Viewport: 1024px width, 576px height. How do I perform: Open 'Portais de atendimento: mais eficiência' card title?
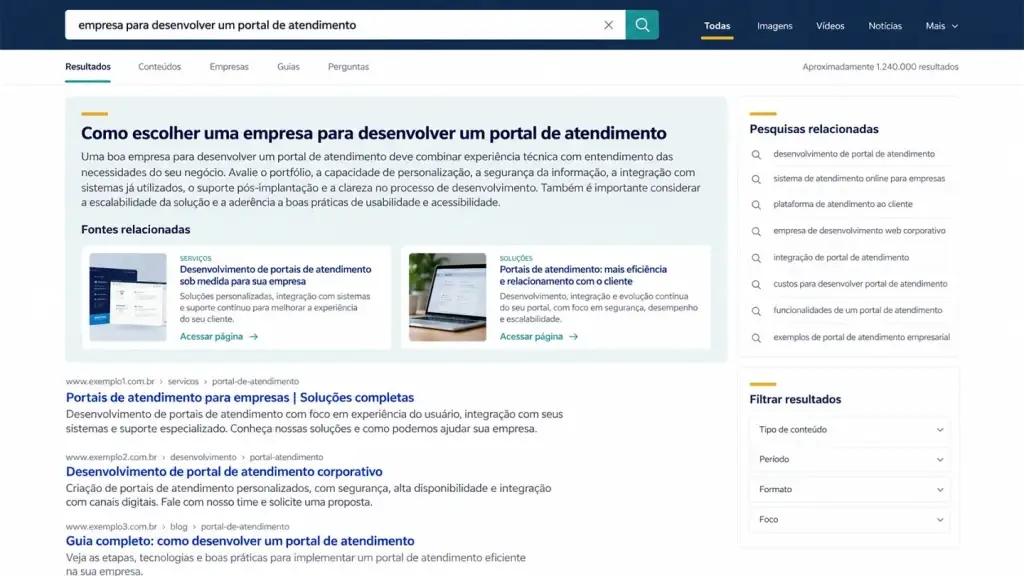(583, 275)
